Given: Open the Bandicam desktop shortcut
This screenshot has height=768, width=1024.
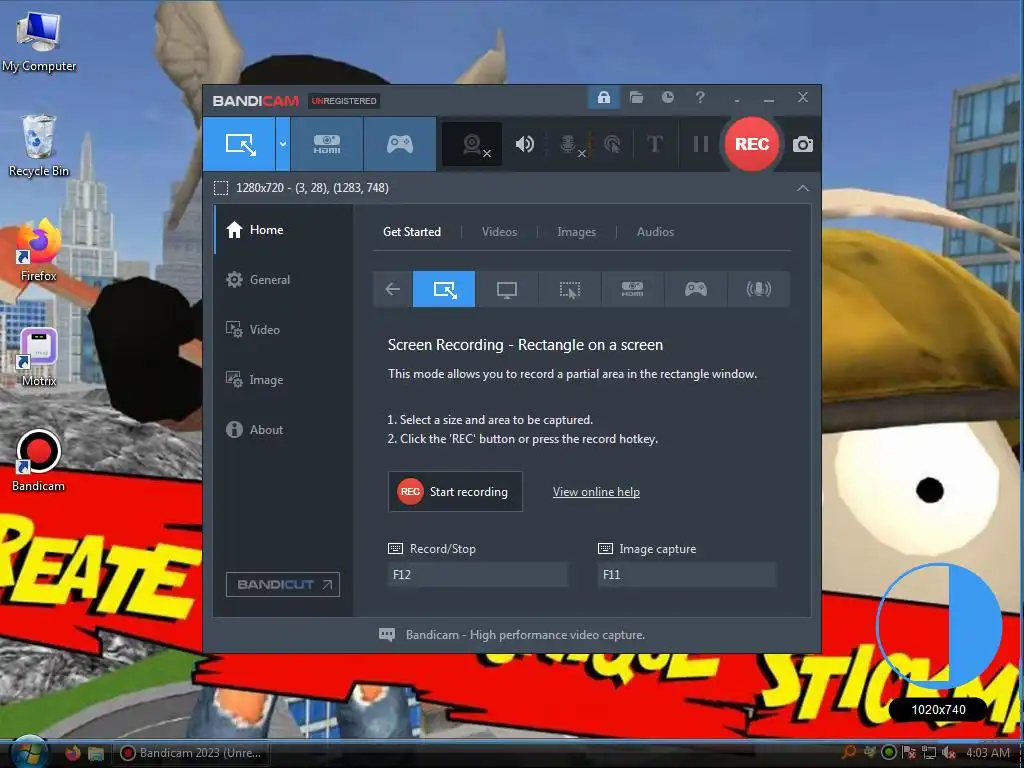Looking at the screenshot, I should point(39,460).
